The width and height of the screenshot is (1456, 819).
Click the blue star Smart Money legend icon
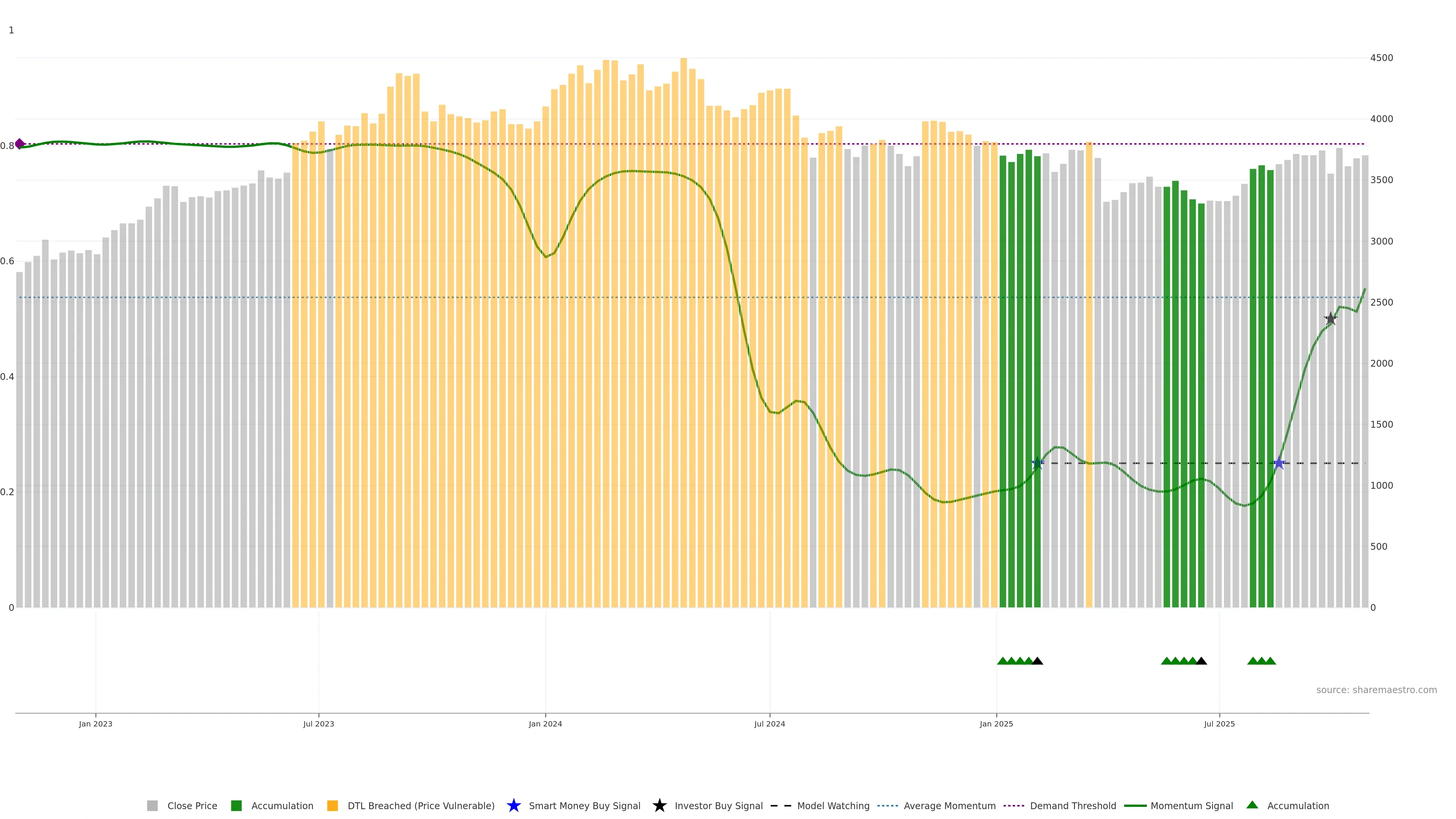click(513, 805)
